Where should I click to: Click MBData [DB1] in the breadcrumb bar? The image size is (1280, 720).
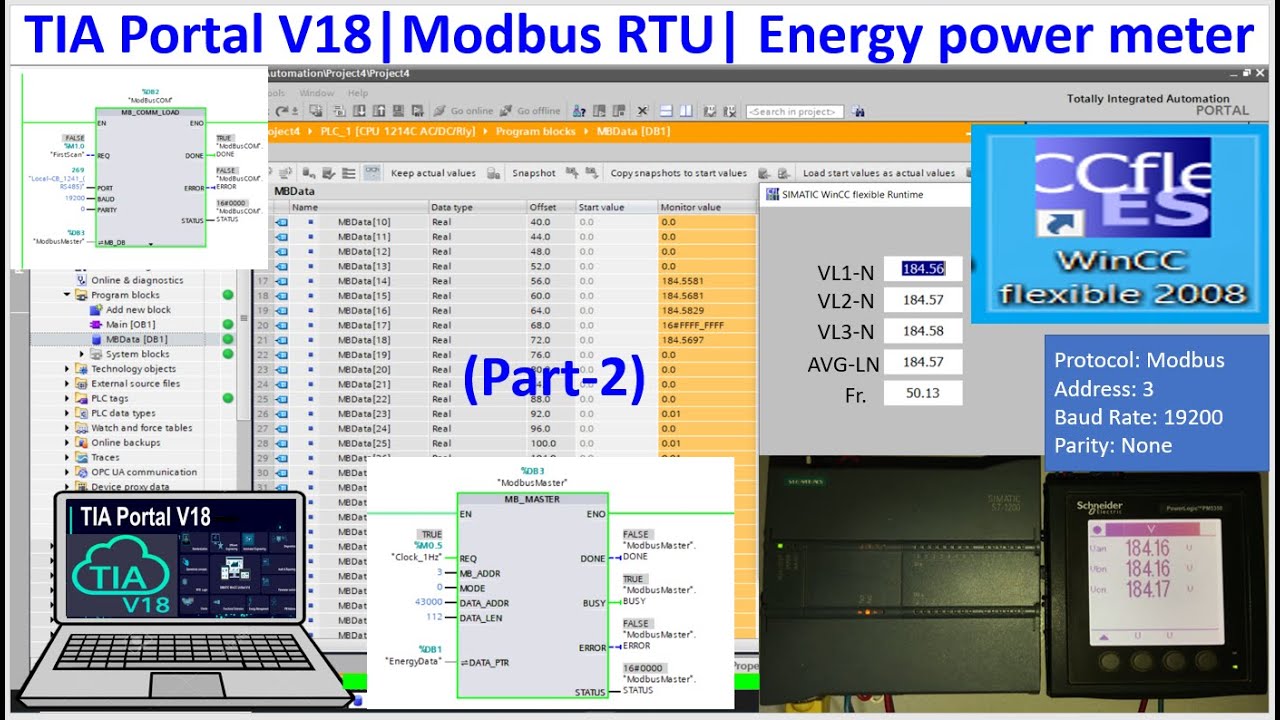click(633, 131)
